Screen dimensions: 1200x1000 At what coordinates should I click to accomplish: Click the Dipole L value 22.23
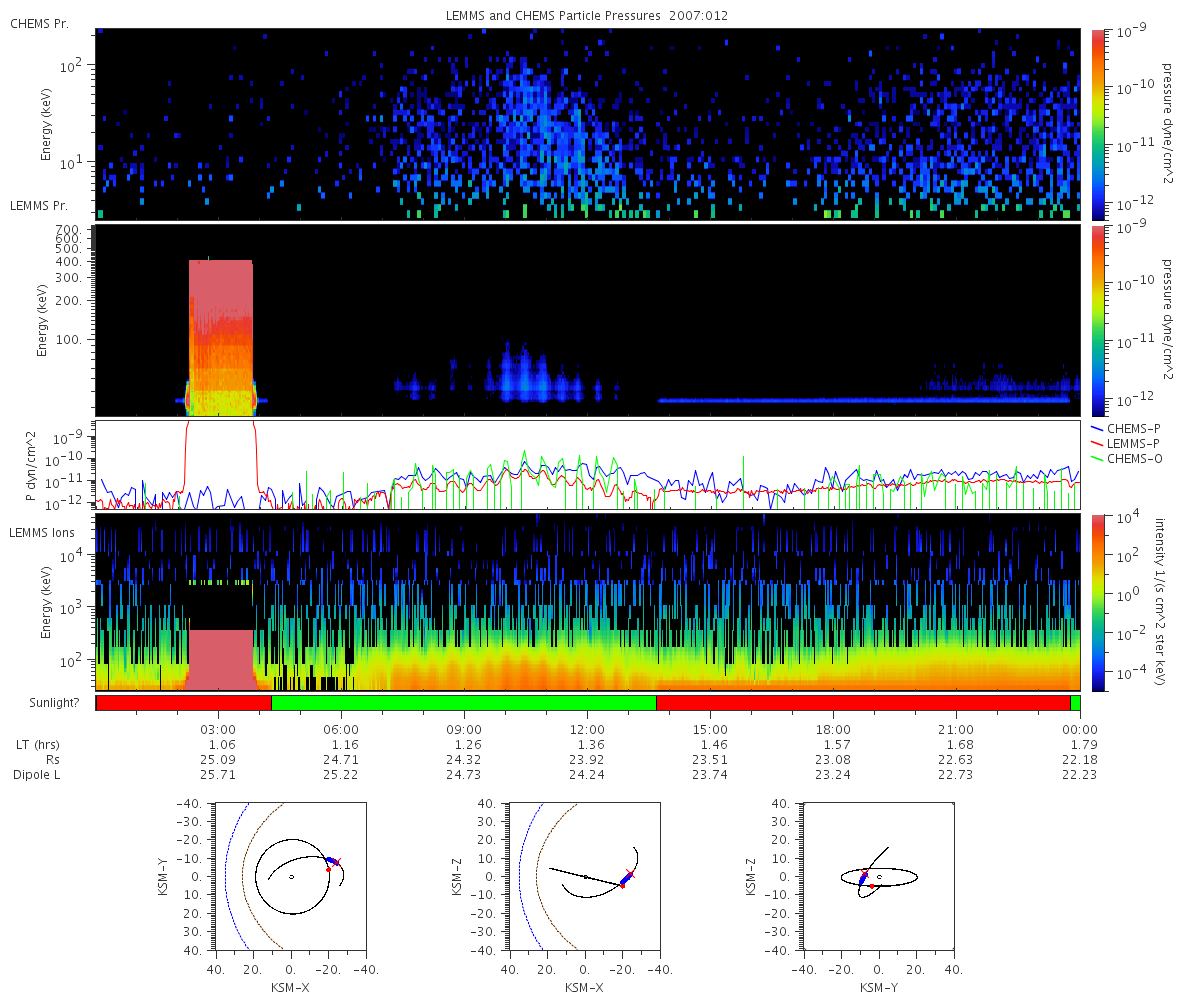(x=1080, y=775)
